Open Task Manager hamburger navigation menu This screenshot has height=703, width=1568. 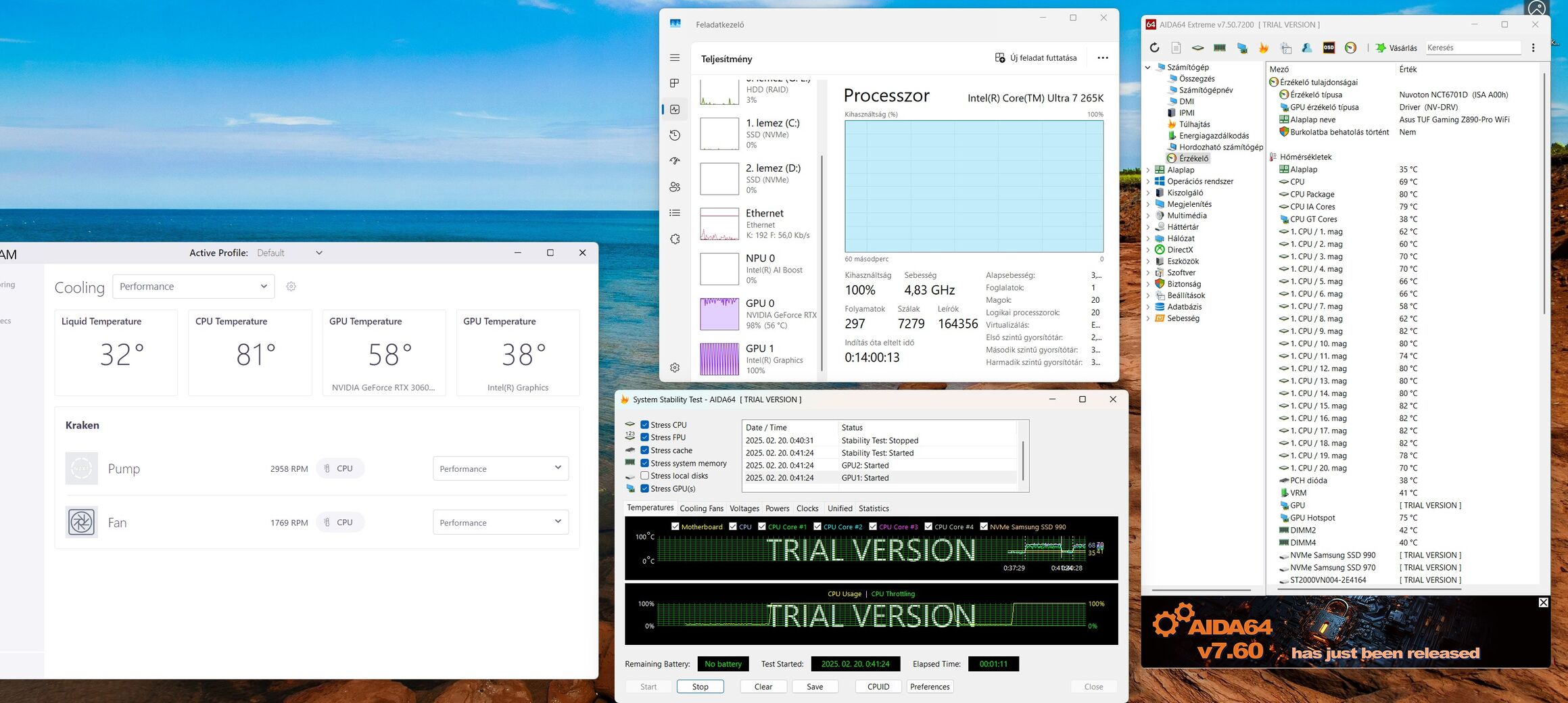[x=675, y=58]
